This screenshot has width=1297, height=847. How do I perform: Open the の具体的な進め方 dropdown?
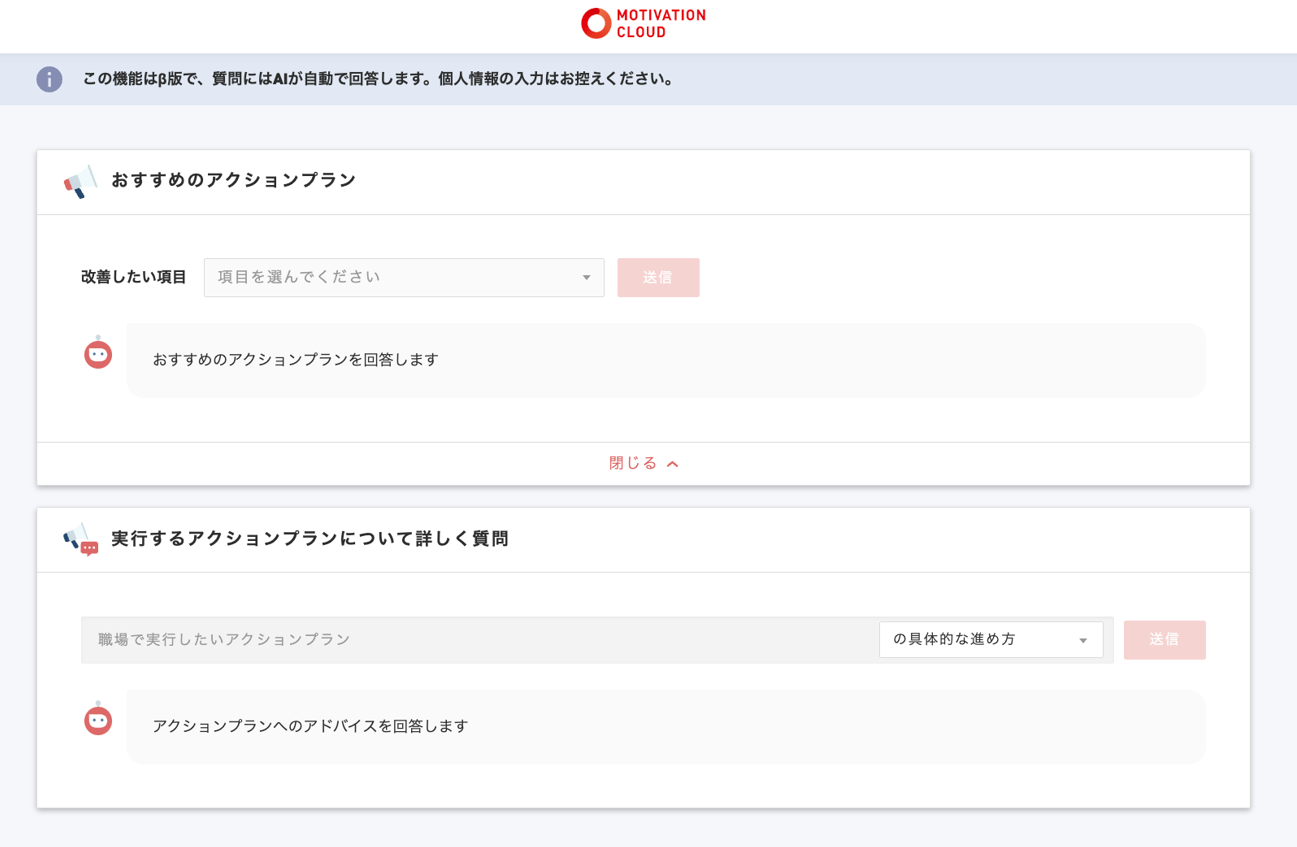(x=990, y=639)
